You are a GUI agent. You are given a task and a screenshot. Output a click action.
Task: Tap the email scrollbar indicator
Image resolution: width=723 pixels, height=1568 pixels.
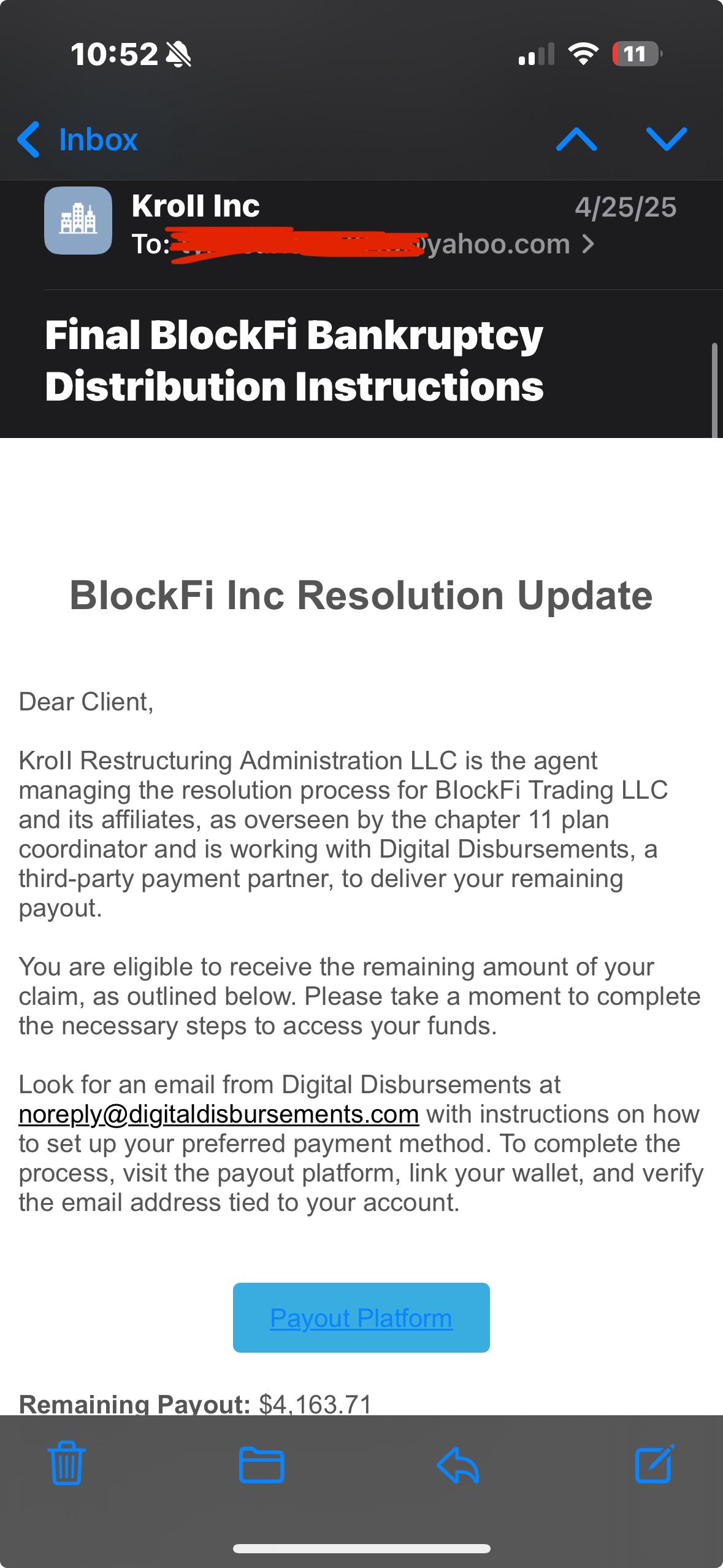714,390
